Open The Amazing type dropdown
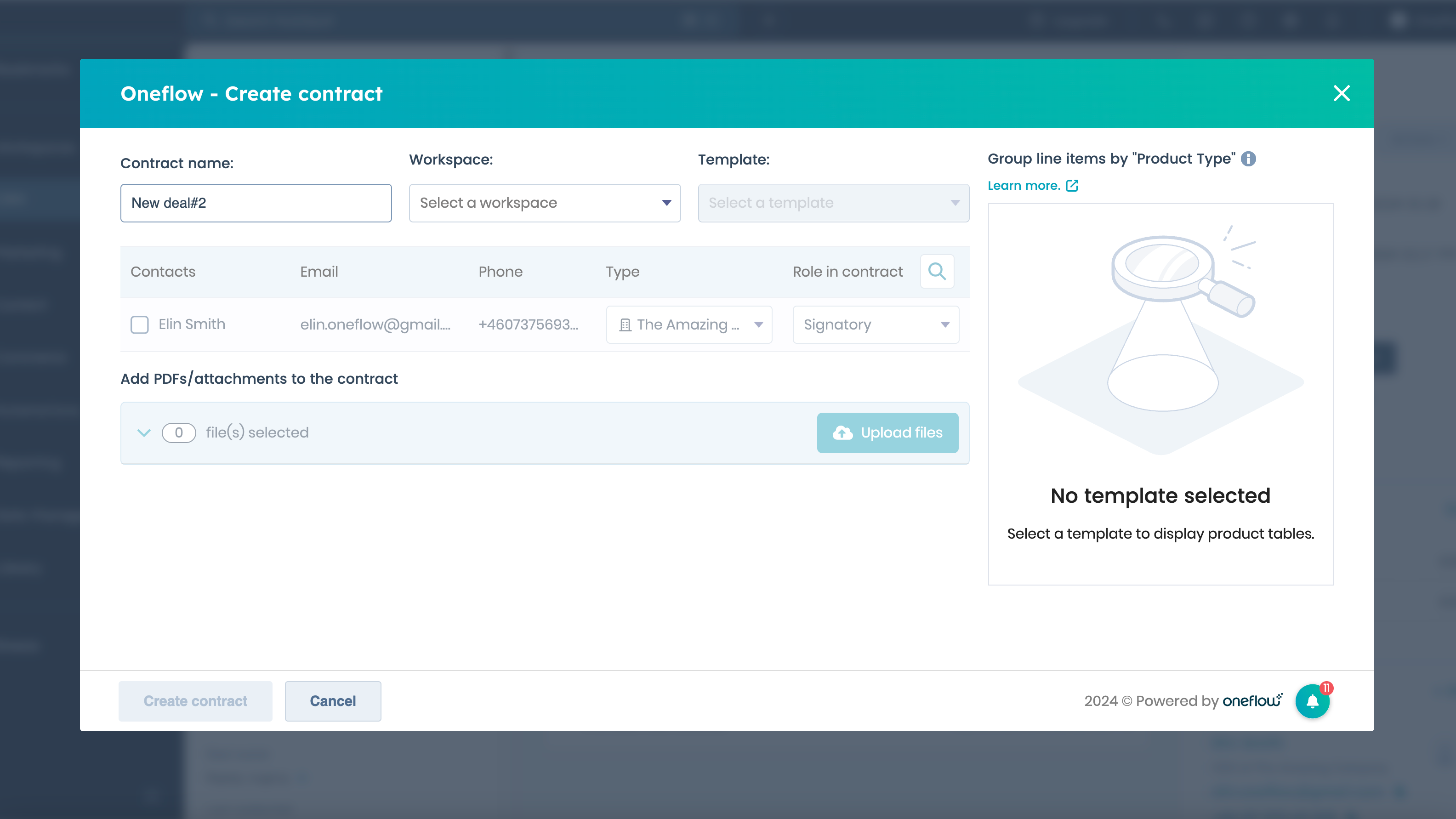This screenshot has height=819, width=1456. 689,324
